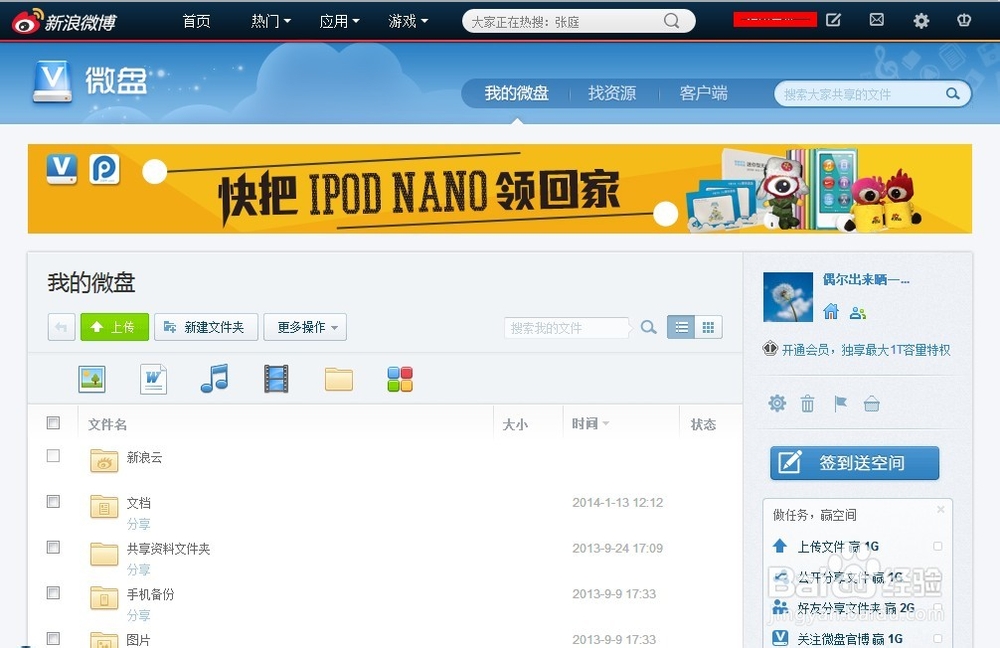Click the 新建文件夹 button

206,327
